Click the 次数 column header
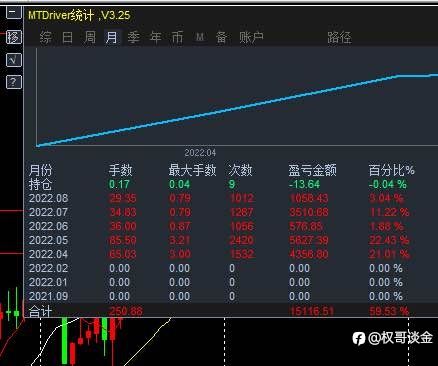 point(240,170)
